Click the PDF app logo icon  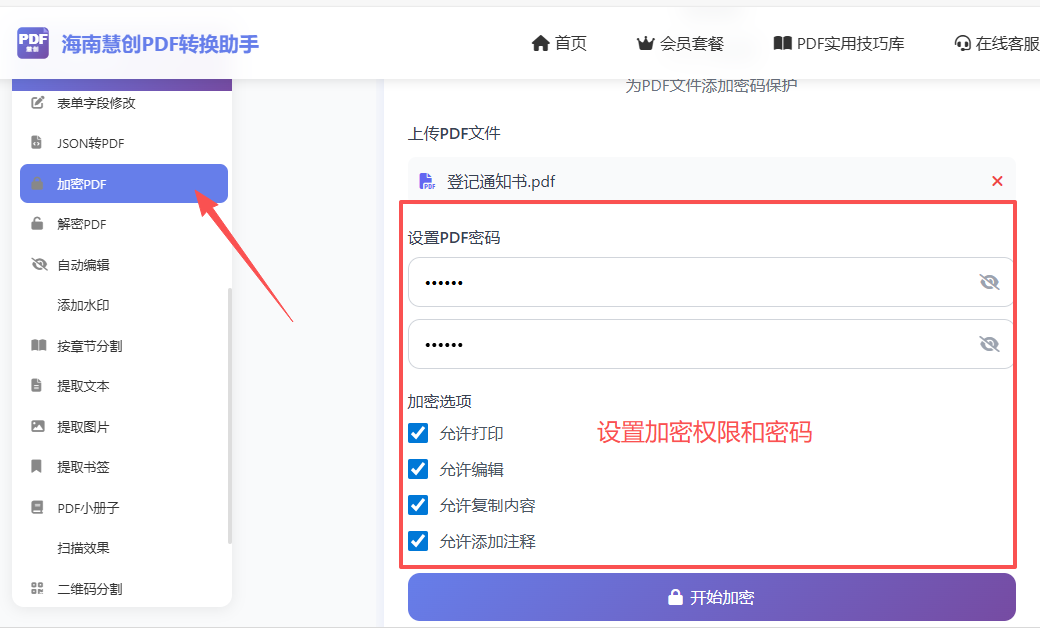point(33,43)
